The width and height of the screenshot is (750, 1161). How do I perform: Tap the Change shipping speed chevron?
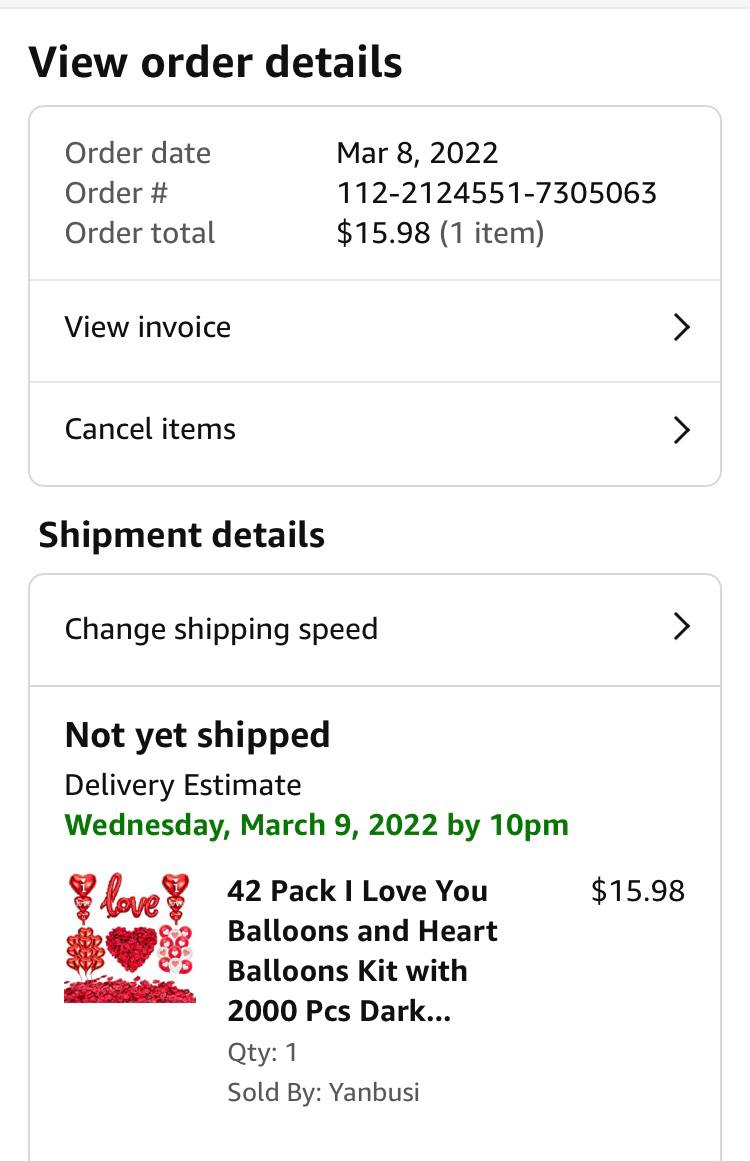pos(682,627)
